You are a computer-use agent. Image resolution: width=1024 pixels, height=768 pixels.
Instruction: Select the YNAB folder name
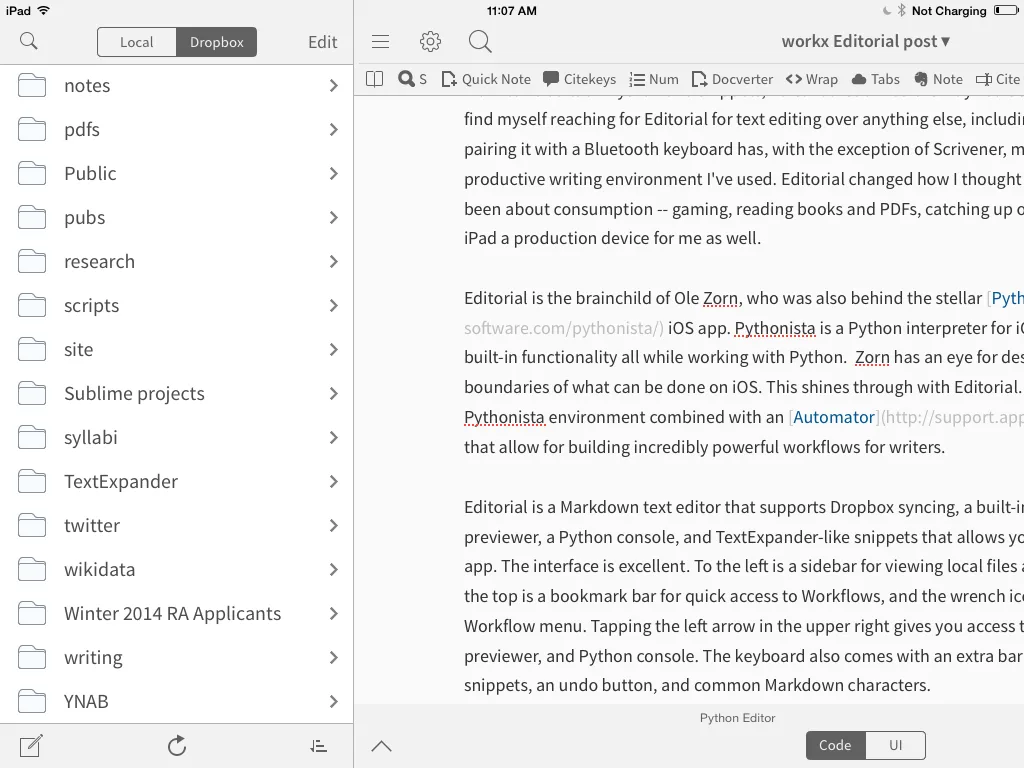coord(86,701)
